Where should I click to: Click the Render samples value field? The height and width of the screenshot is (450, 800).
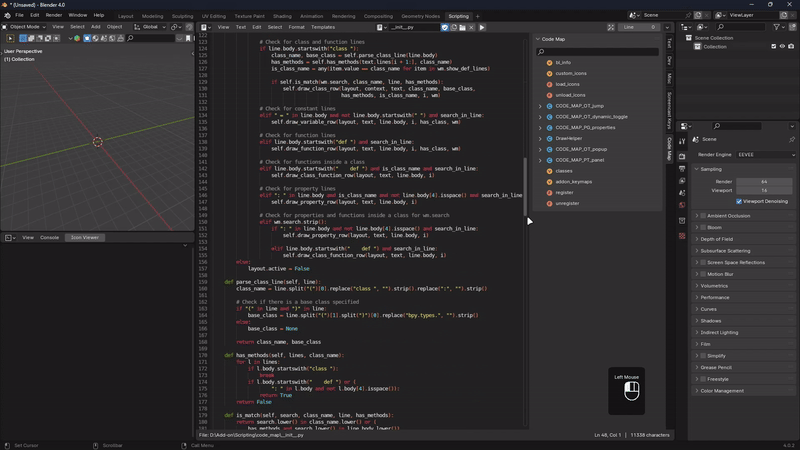point(764,182)
